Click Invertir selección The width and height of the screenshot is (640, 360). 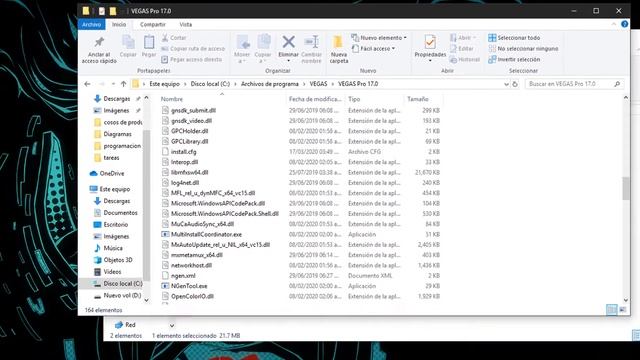click(x=514, y=60)
